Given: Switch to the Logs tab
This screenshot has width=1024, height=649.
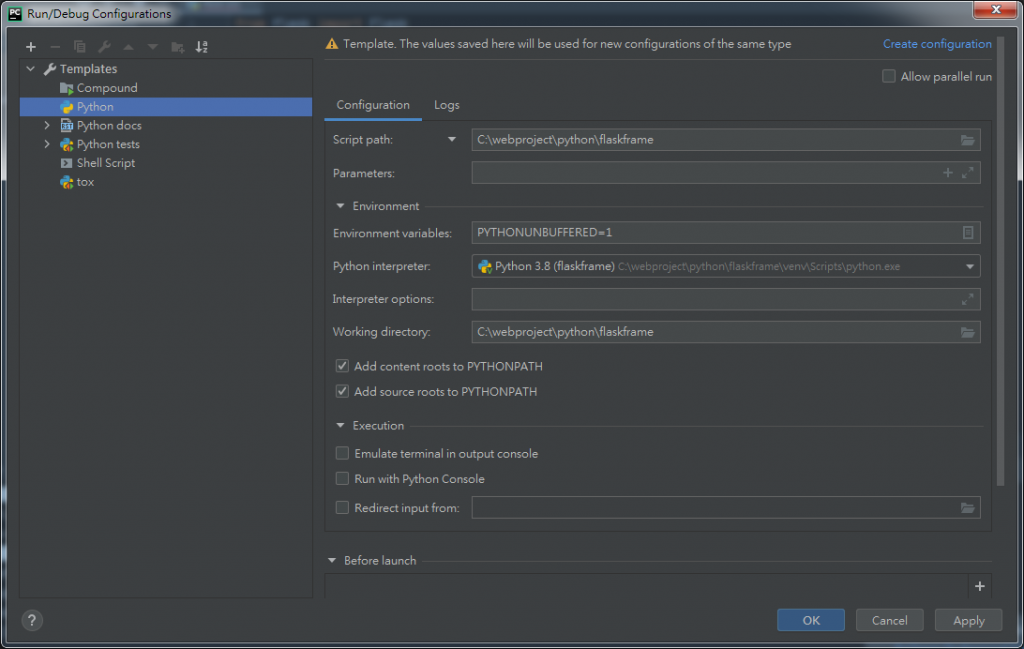Looking at the screenshot, I should (x=446, y=105).
